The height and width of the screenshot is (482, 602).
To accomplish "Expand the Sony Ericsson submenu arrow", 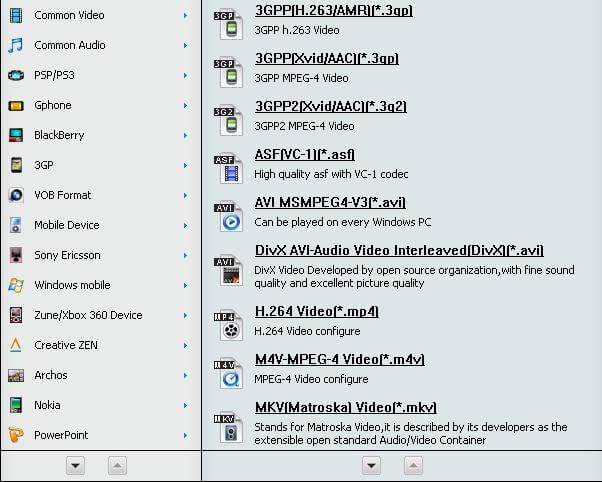I will (x=186, y=255).
